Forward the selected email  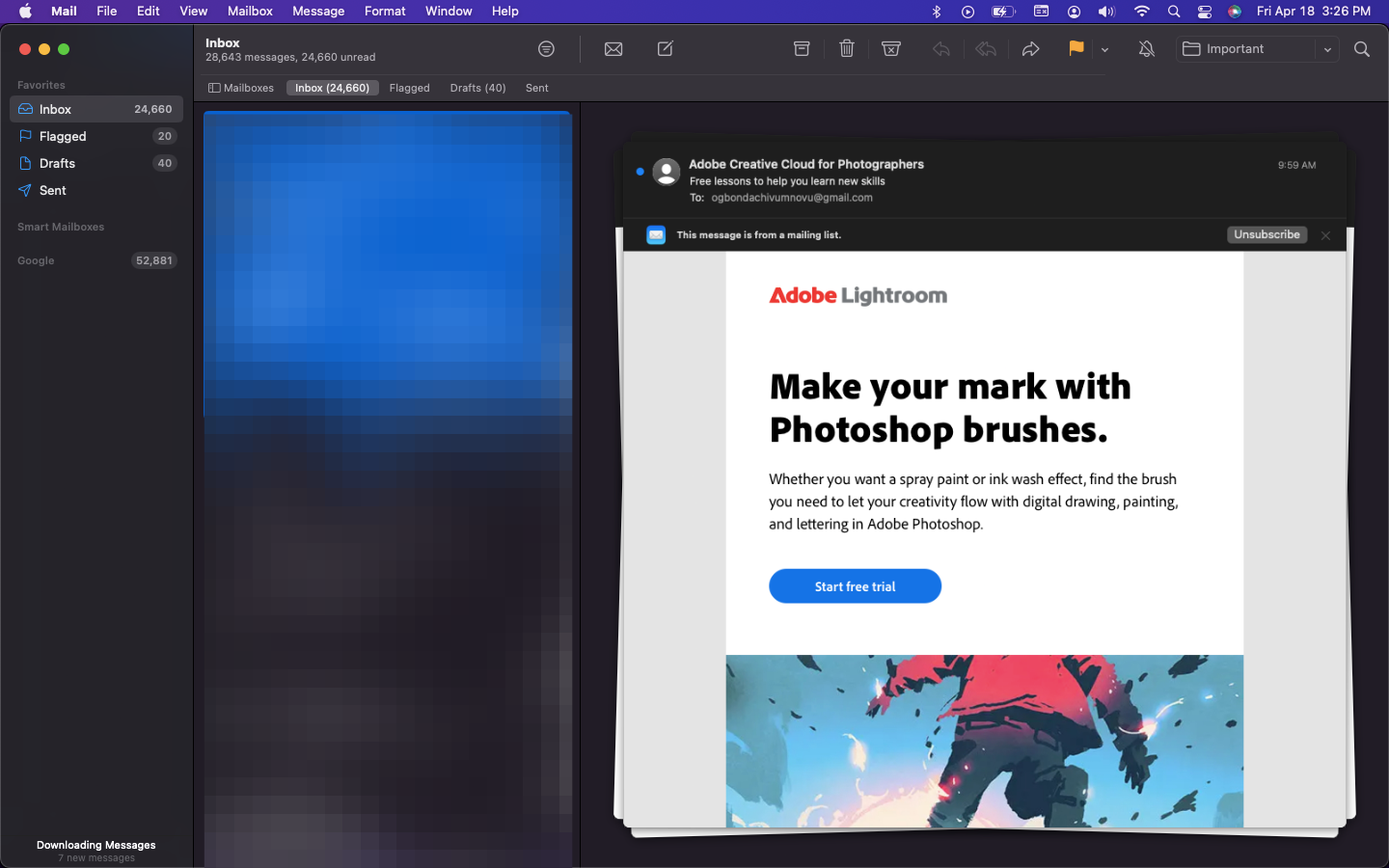[x=1030, y=49]
